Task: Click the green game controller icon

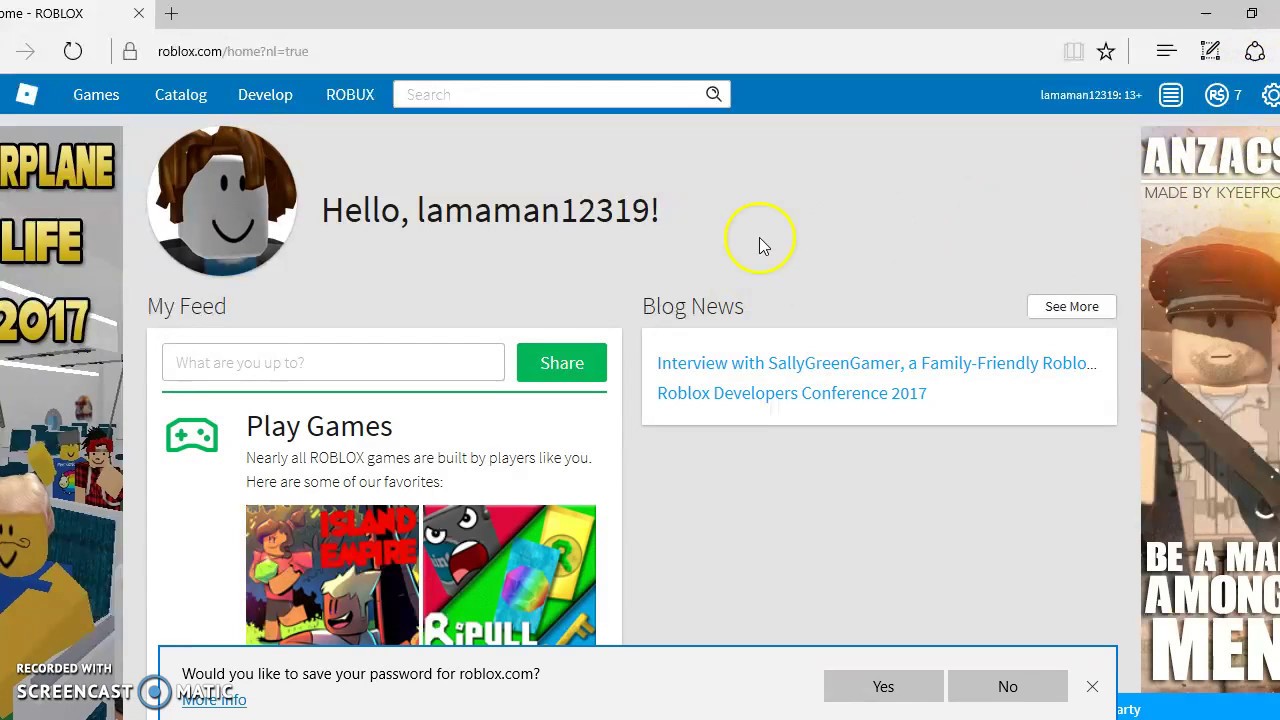Action: click(x=192, y=435)
